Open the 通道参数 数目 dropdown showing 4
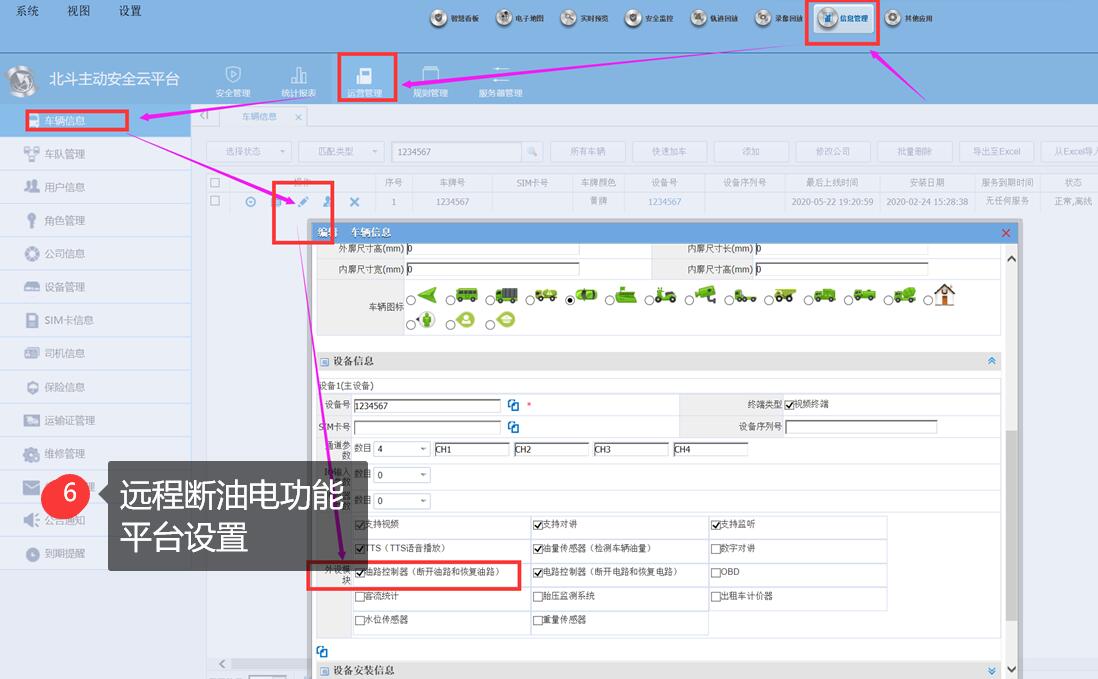Screen dimensions: 1098x679 pos(402,449)
